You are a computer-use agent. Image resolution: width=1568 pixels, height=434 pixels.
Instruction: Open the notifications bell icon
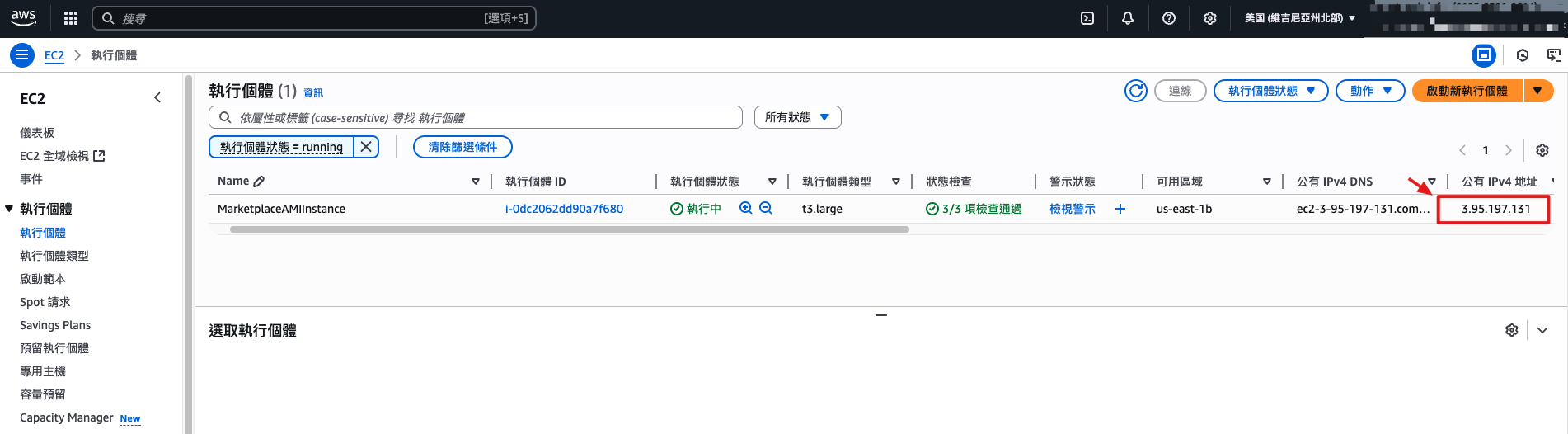click(1128, 18)
